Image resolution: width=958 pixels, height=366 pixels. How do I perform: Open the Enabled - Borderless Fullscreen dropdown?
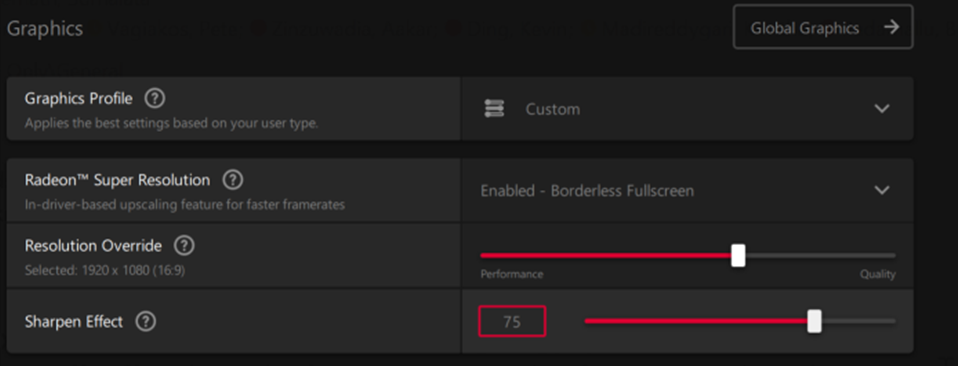coord(687,190)
